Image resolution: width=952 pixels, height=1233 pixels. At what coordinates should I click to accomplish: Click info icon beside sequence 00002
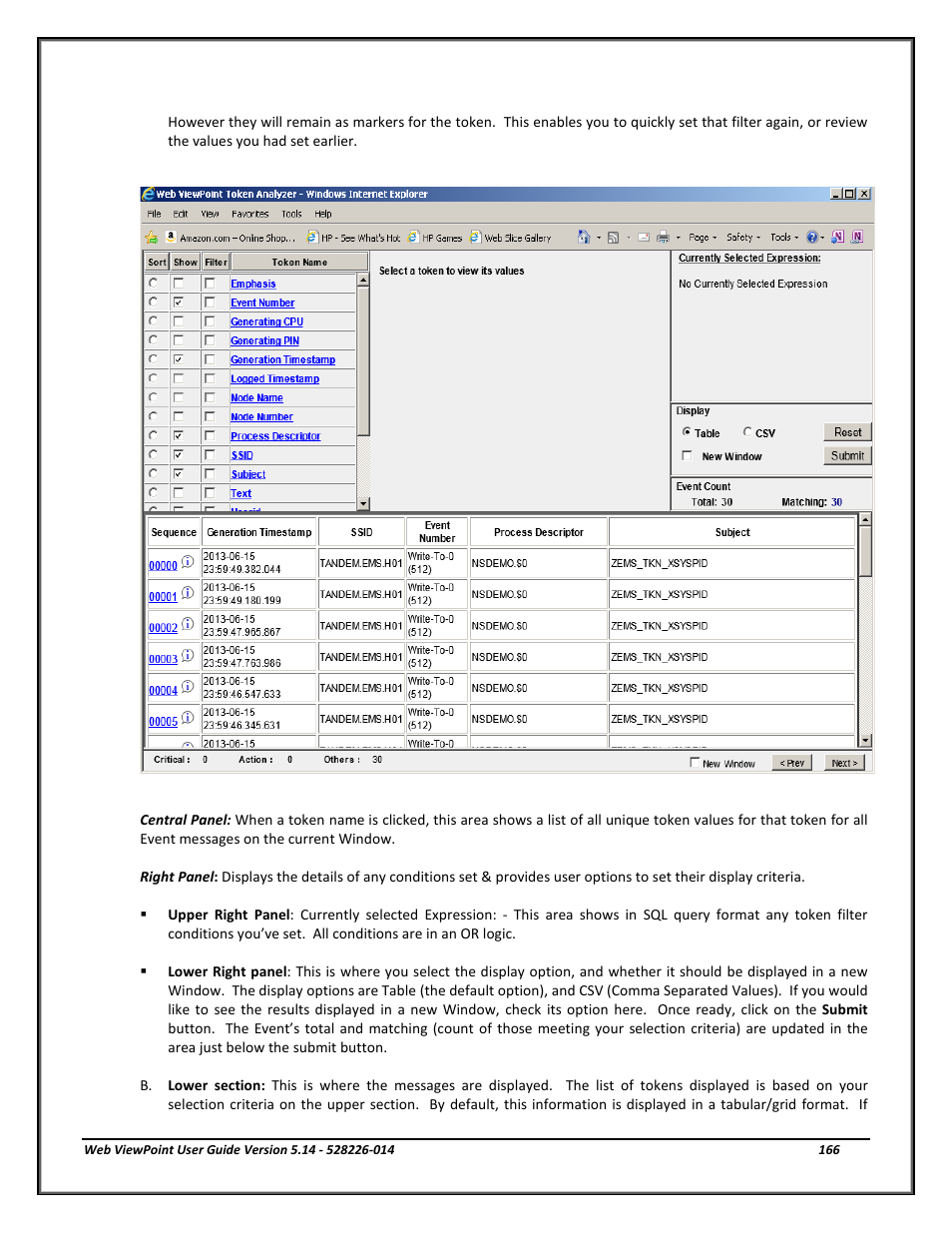pos(188,624)
